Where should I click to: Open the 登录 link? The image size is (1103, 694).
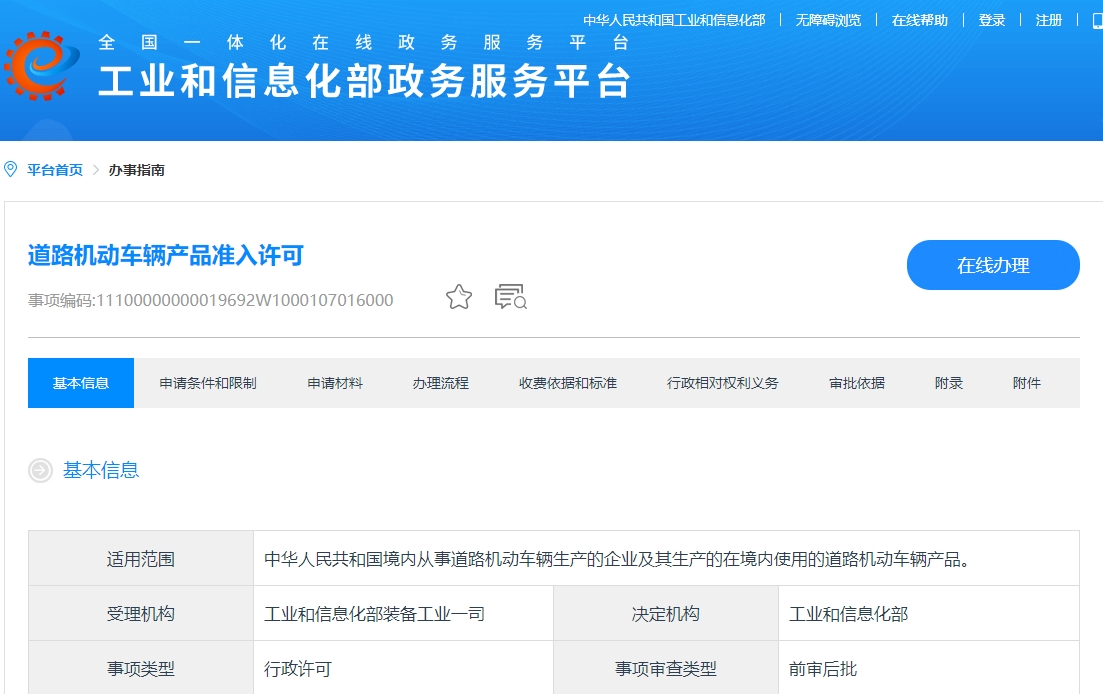click(x=991, y=20)
